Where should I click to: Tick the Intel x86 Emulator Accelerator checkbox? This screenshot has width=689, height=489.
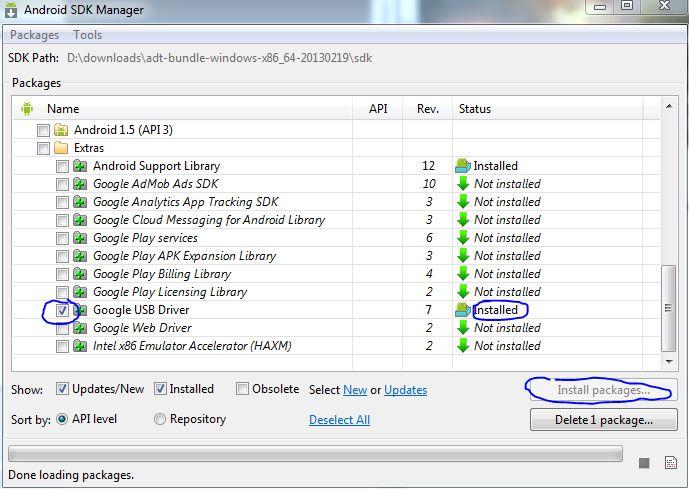click(x=62, y=347)
